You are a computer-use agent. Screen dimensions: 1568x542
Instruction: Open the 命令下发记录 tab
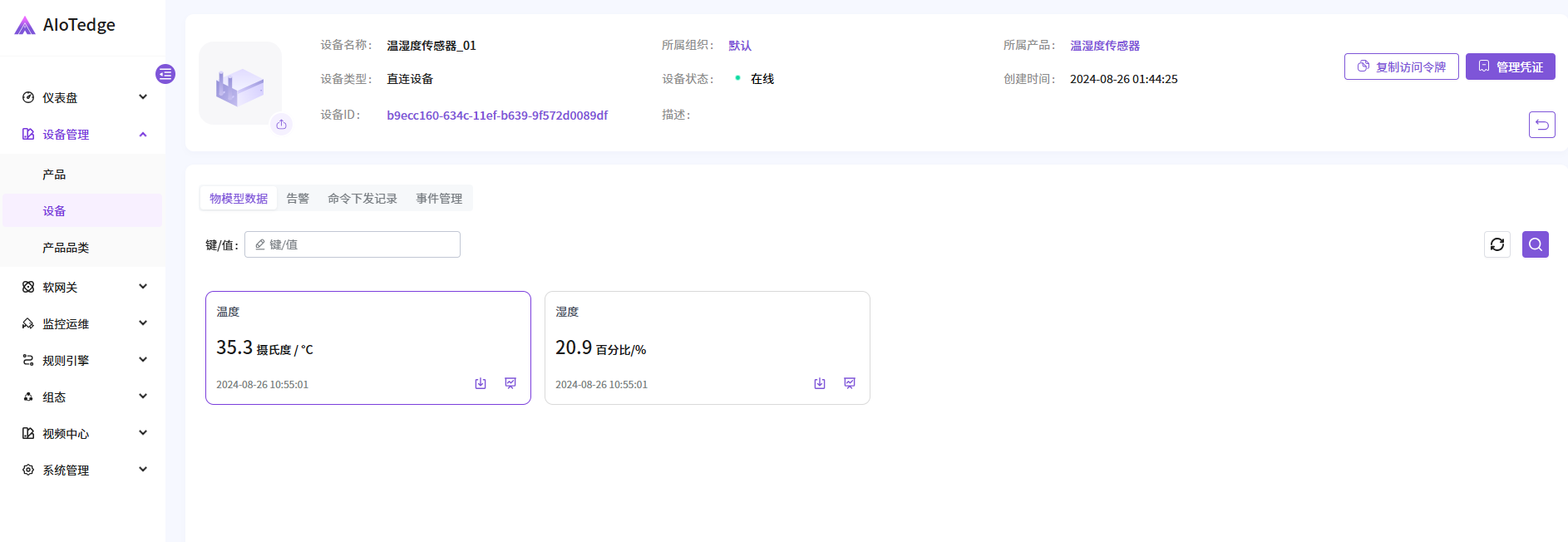(362, 199)
